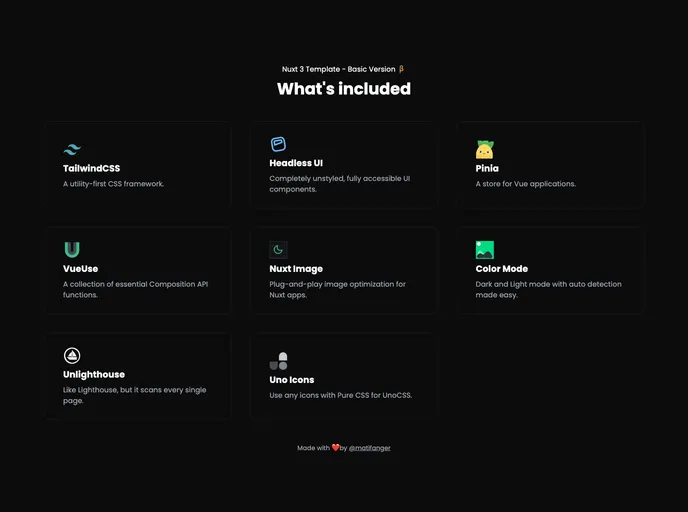This screenshot has width=688, height=512.
Task: Click the beta symbol beside Basic Version
Action: pos(401,70)
